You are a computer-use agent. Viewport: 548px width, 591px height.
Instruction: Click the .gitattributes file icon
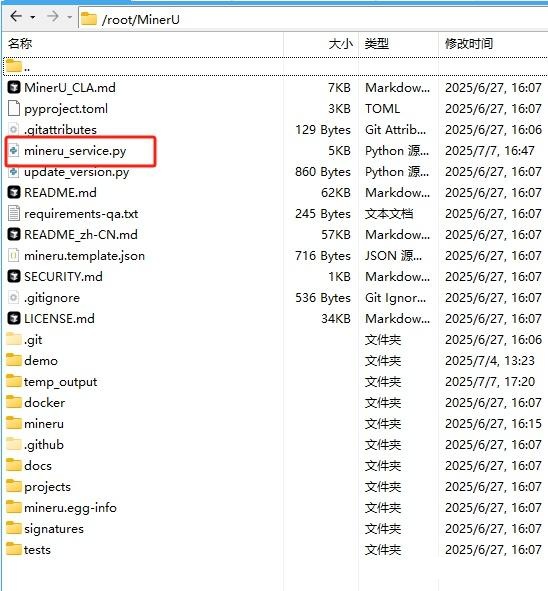point(14,130)
